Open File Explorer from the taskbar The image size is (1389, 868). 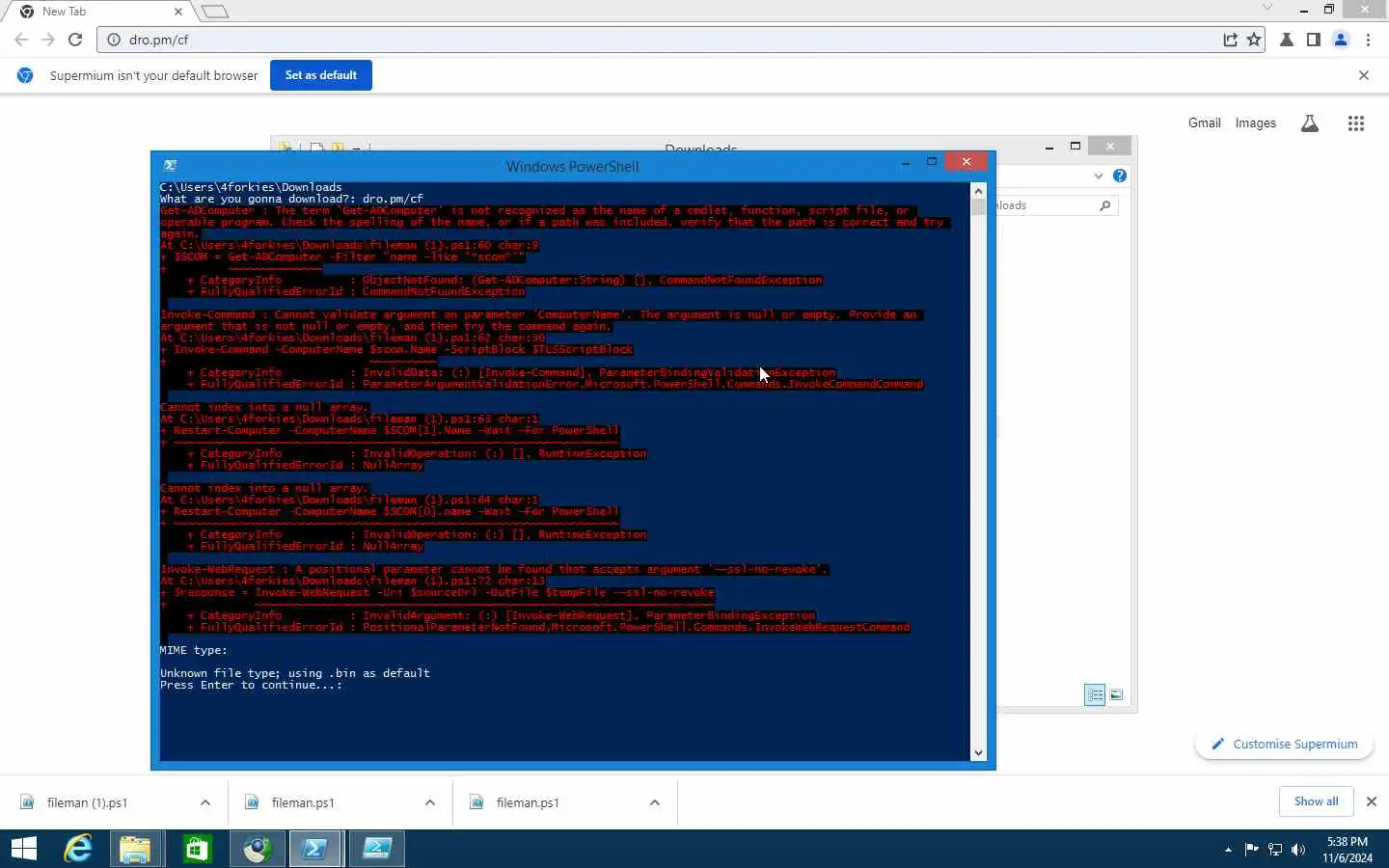136,849
